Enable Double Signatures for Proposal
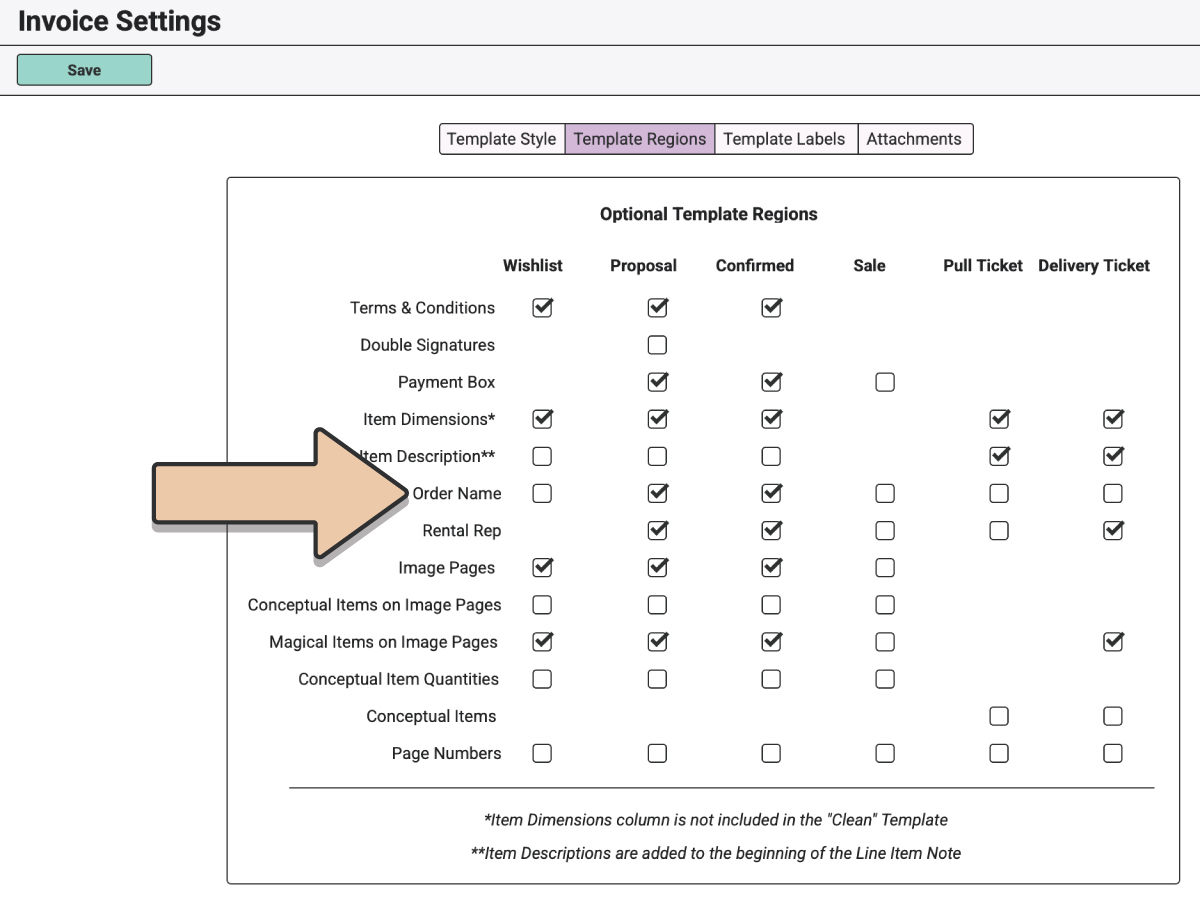 coord(657,345)
